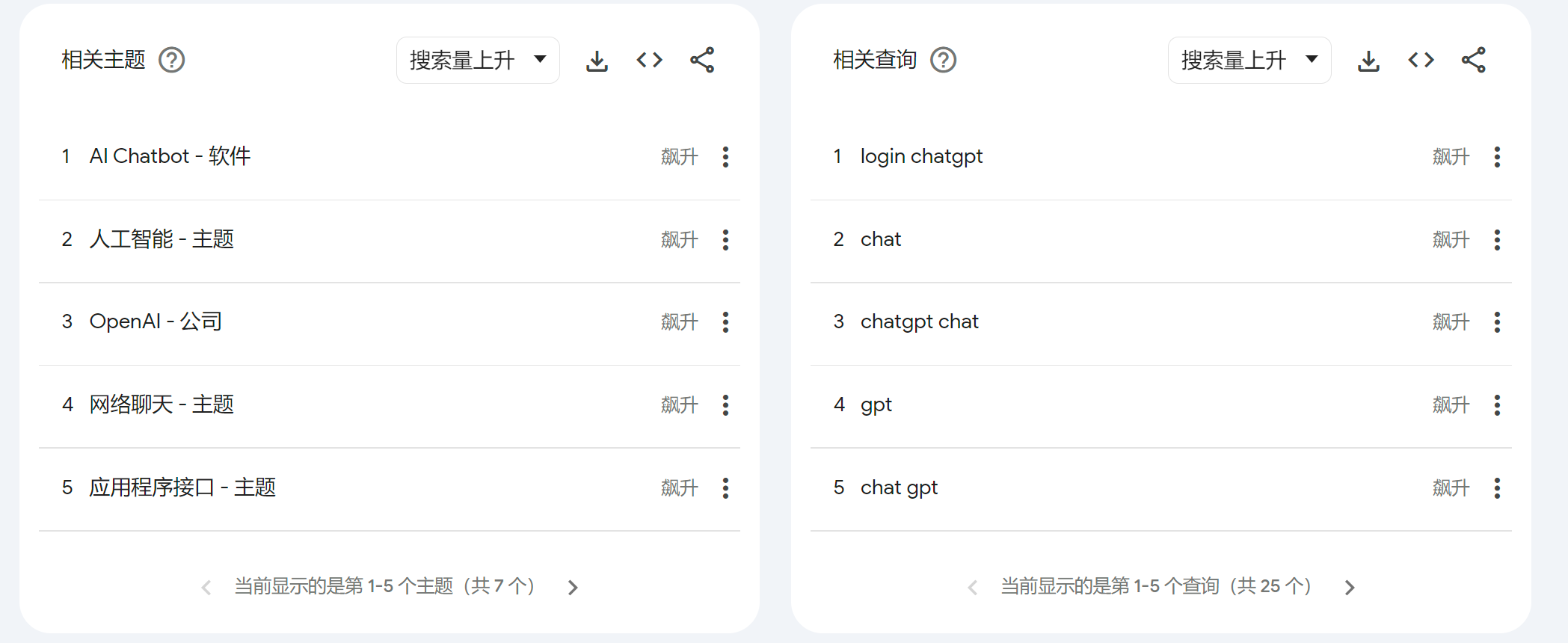Open the 网络聊天 - 主题 topic

pyautogui.click(x=162, y=404)
